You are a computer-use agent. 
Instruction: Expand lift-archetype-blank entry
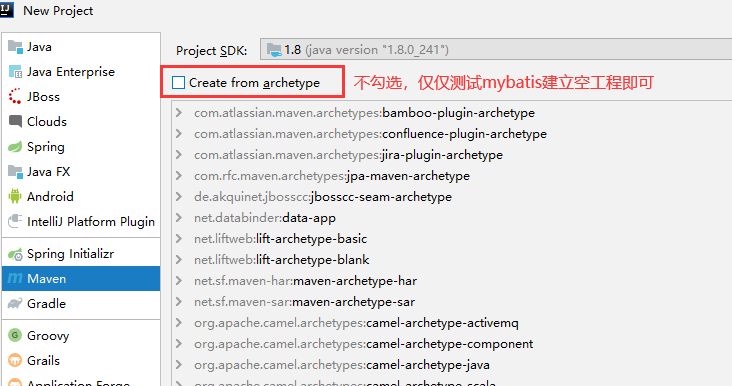(x=179, y=260)
